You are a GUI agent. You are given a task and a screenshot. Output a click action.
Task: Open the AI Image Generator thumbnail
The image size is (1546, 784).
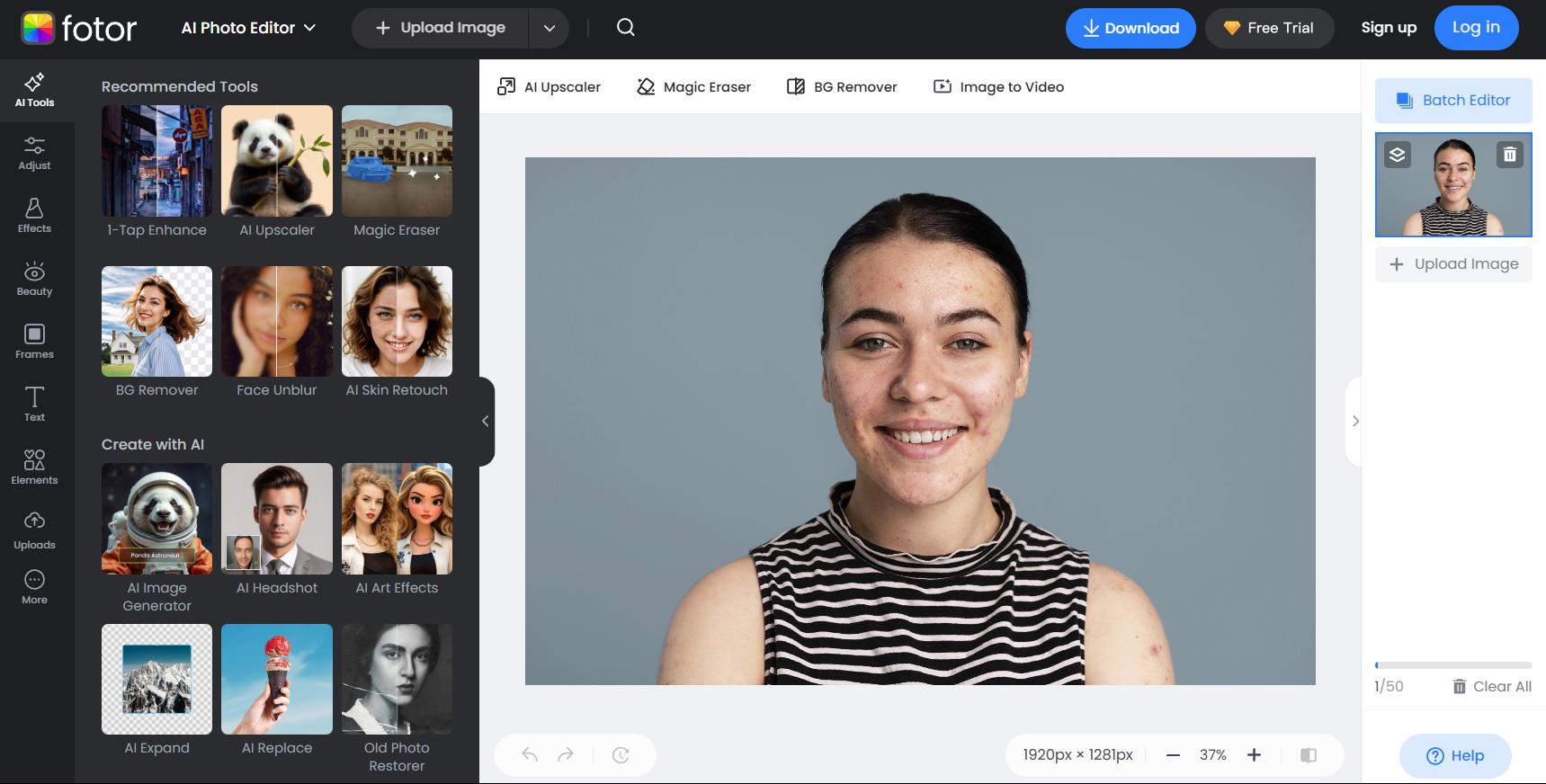(x=156, y=519)
